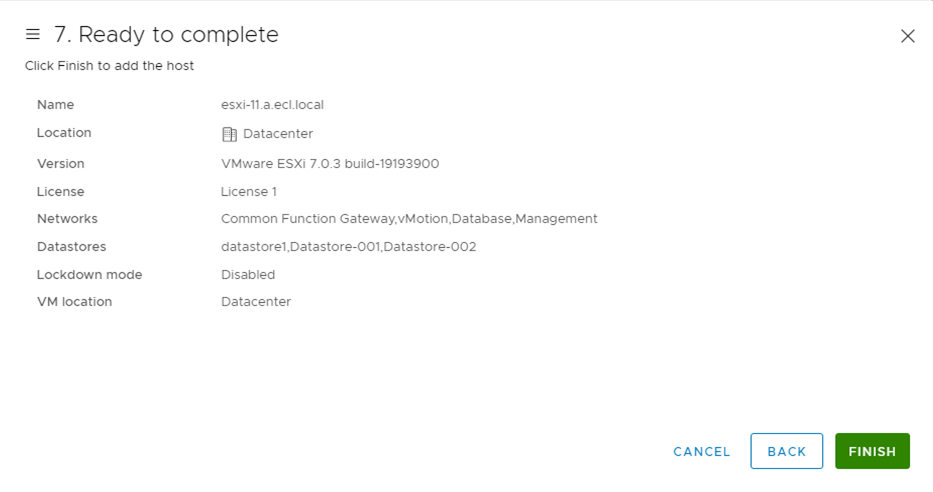Click the Version field label
This screenshot has height=492, width=933.
click(x=61, y=164)
